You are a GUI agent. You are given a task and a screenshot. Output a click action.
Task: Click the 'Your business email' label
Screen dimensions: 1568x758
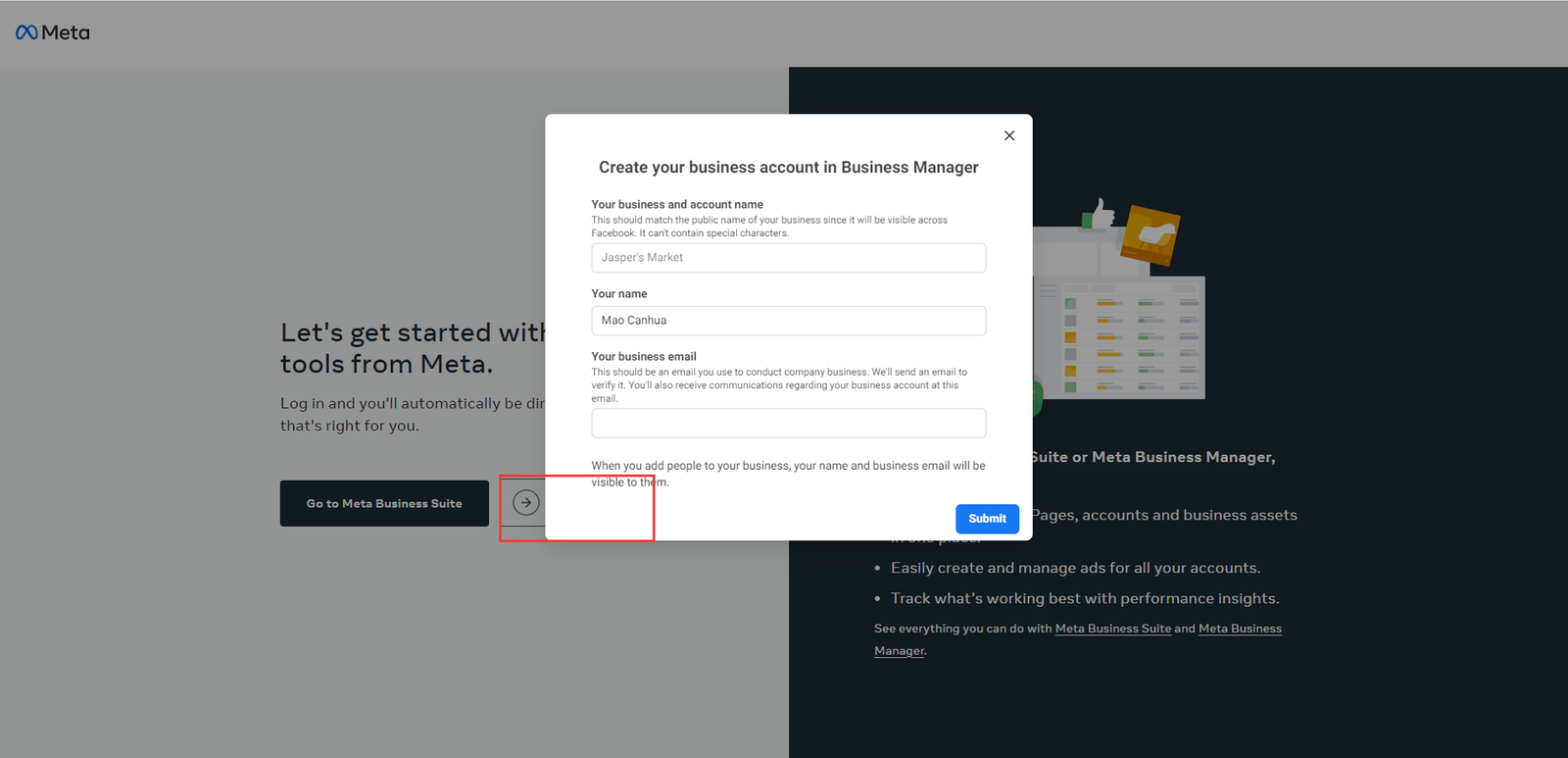(x=644, y=357)
